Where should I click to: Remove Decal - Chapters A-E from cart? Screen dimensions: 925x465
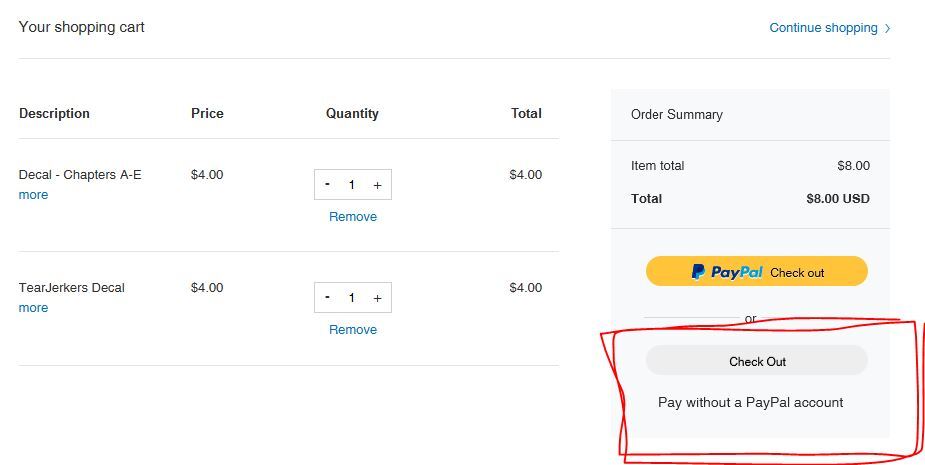[353, 217]
